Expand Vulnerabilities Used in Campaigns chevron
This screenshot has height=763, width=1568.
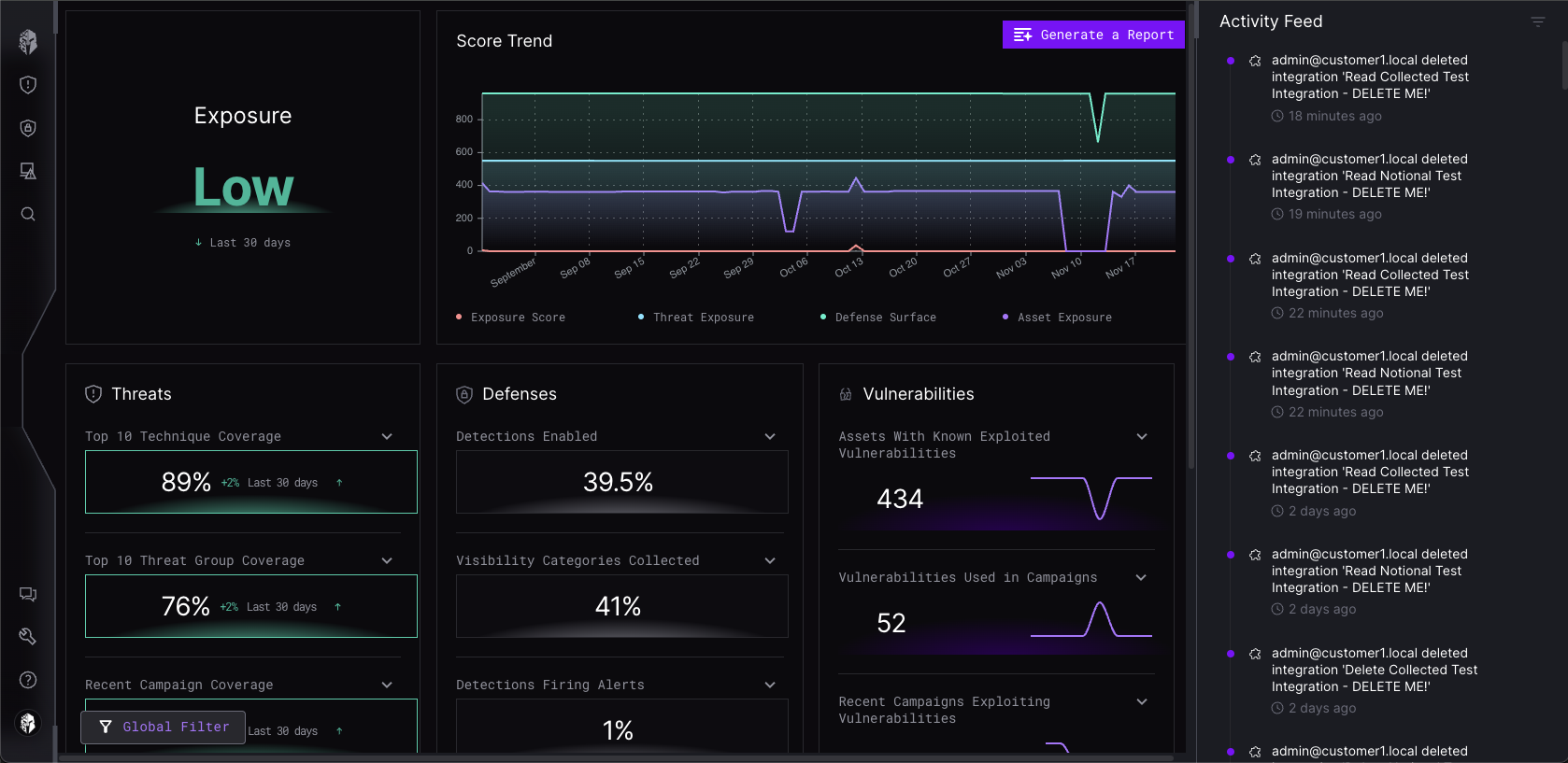pyautogui.click(x=1141, y=578)
